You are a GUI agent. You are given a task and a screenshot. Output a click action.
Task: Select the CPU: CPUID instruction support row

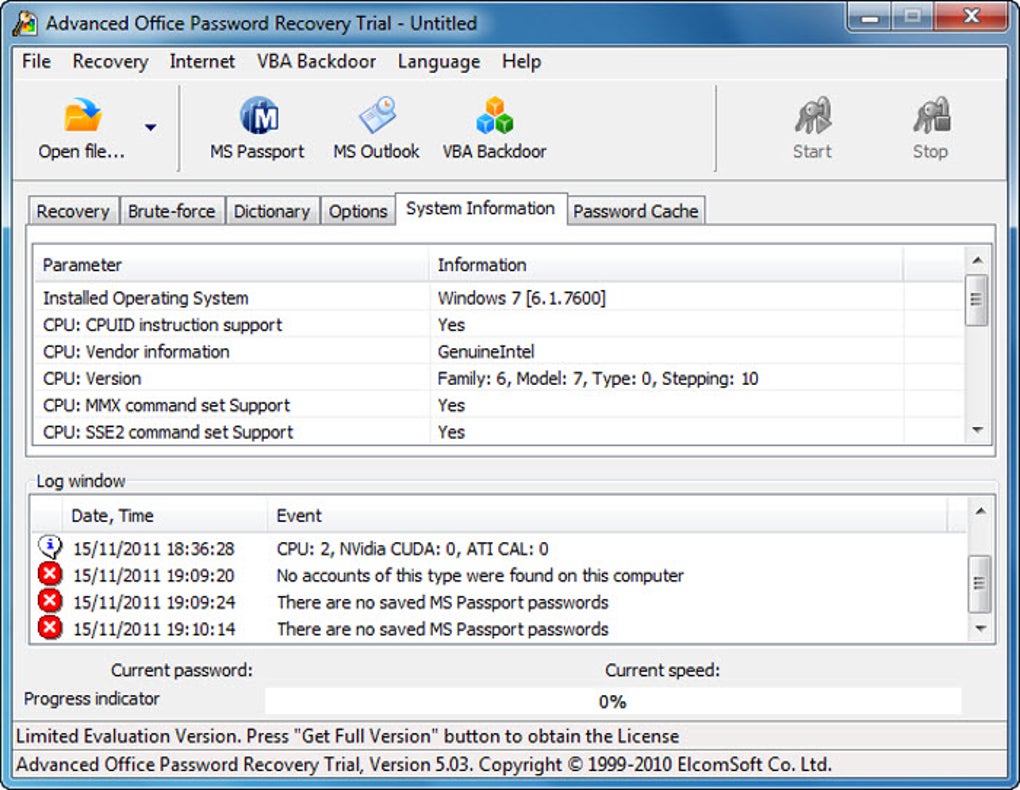pyautogui.click(x=498, y=325)
